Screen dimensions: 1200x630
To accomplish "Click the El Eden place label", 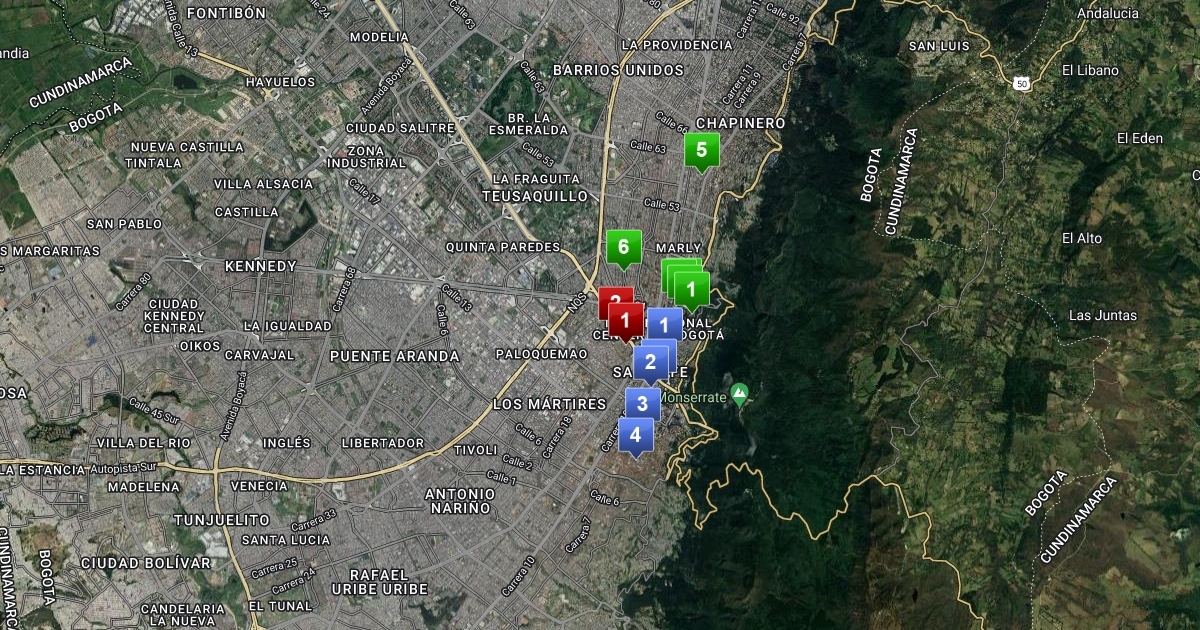I will [x=1140, y=138].
